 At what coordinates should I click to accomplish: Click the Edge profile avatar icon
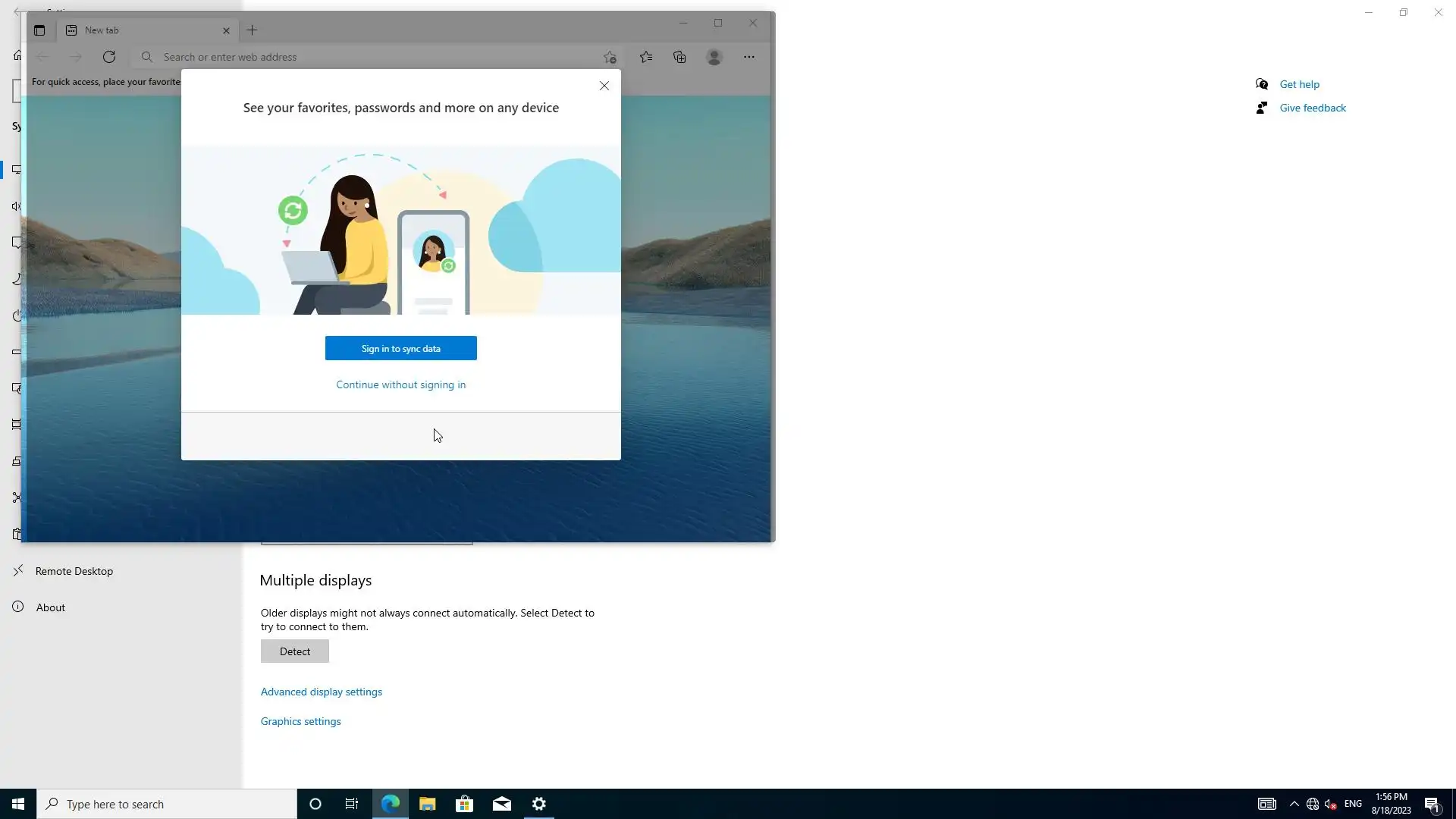714,57
